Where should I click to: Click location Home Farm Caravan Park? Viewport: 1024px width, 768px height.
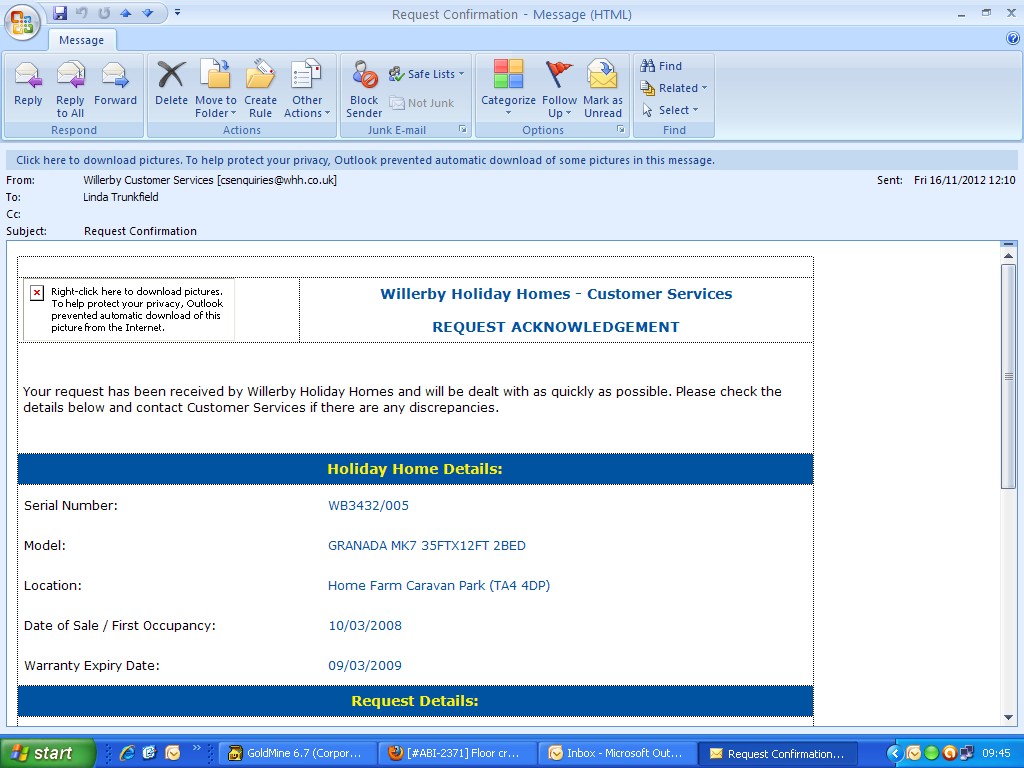coord(439,586)
